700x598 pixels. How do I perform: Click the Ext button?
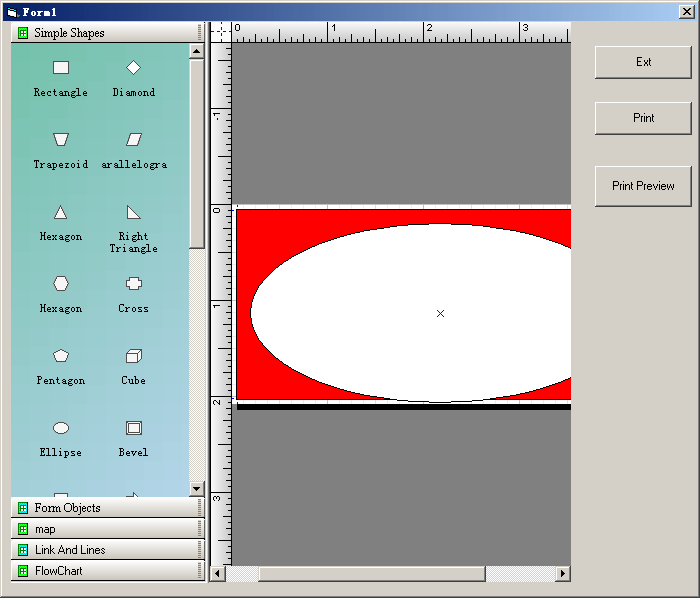point(643,62)
